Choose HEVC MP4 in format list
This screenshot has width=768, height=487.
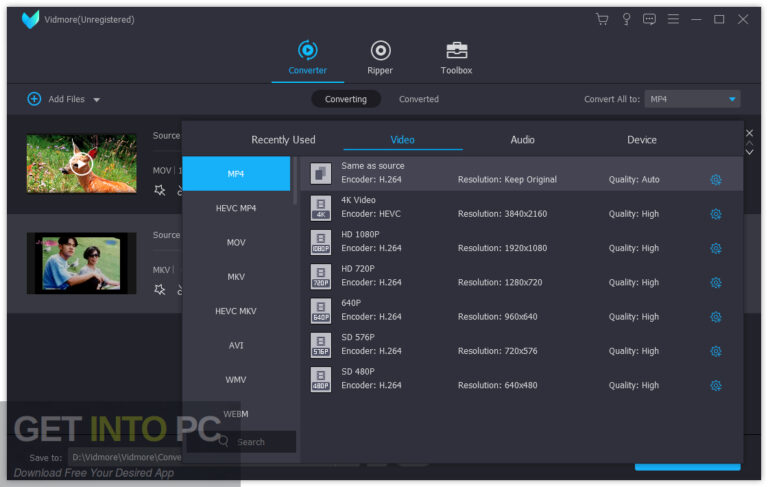click(x=236, y=208)
